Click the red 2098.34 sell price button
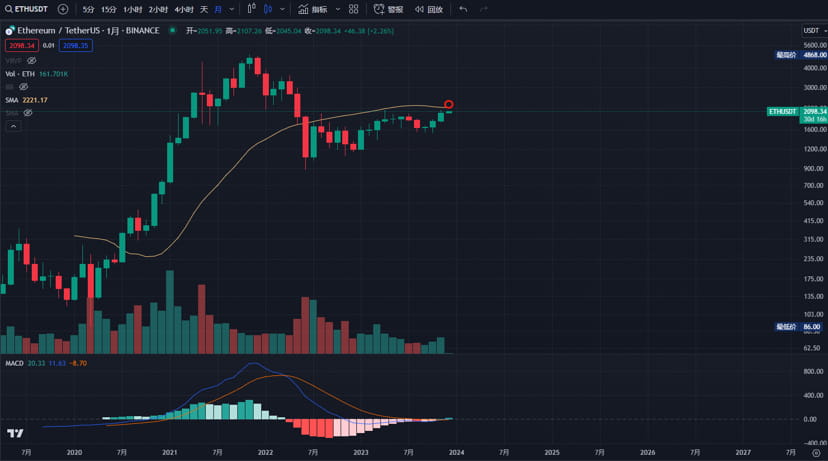This screenshot has width=828, height=461. pyautogui.click(x=22, y=45)
